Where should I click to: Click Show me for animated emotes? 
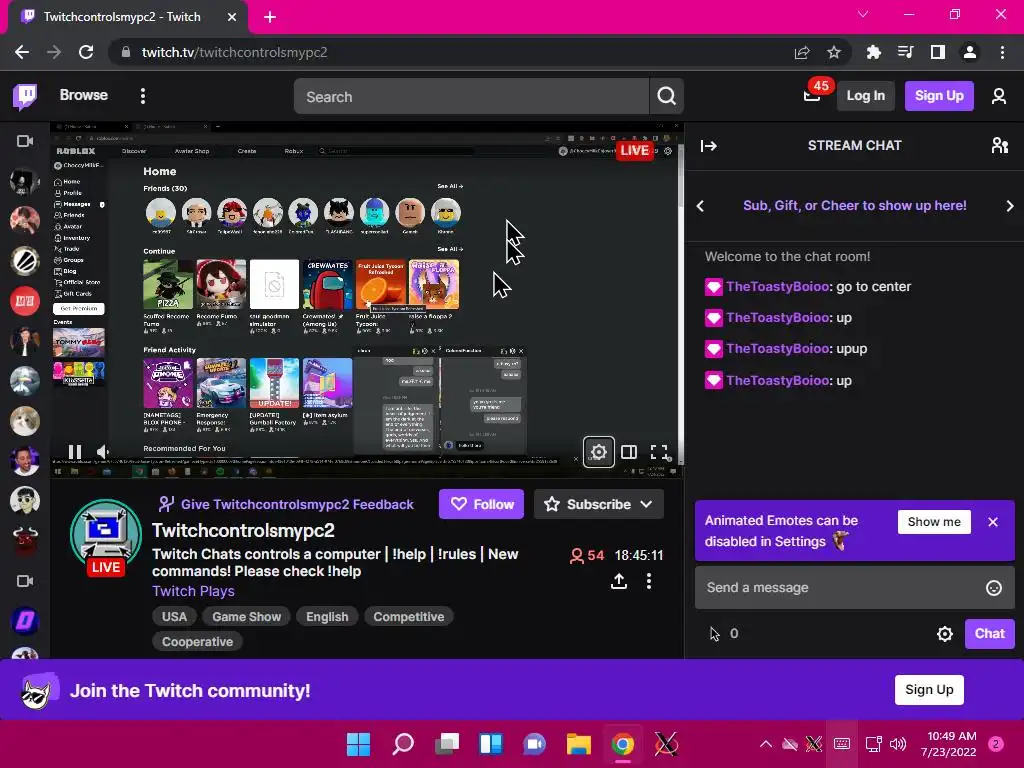coord(934,522)
